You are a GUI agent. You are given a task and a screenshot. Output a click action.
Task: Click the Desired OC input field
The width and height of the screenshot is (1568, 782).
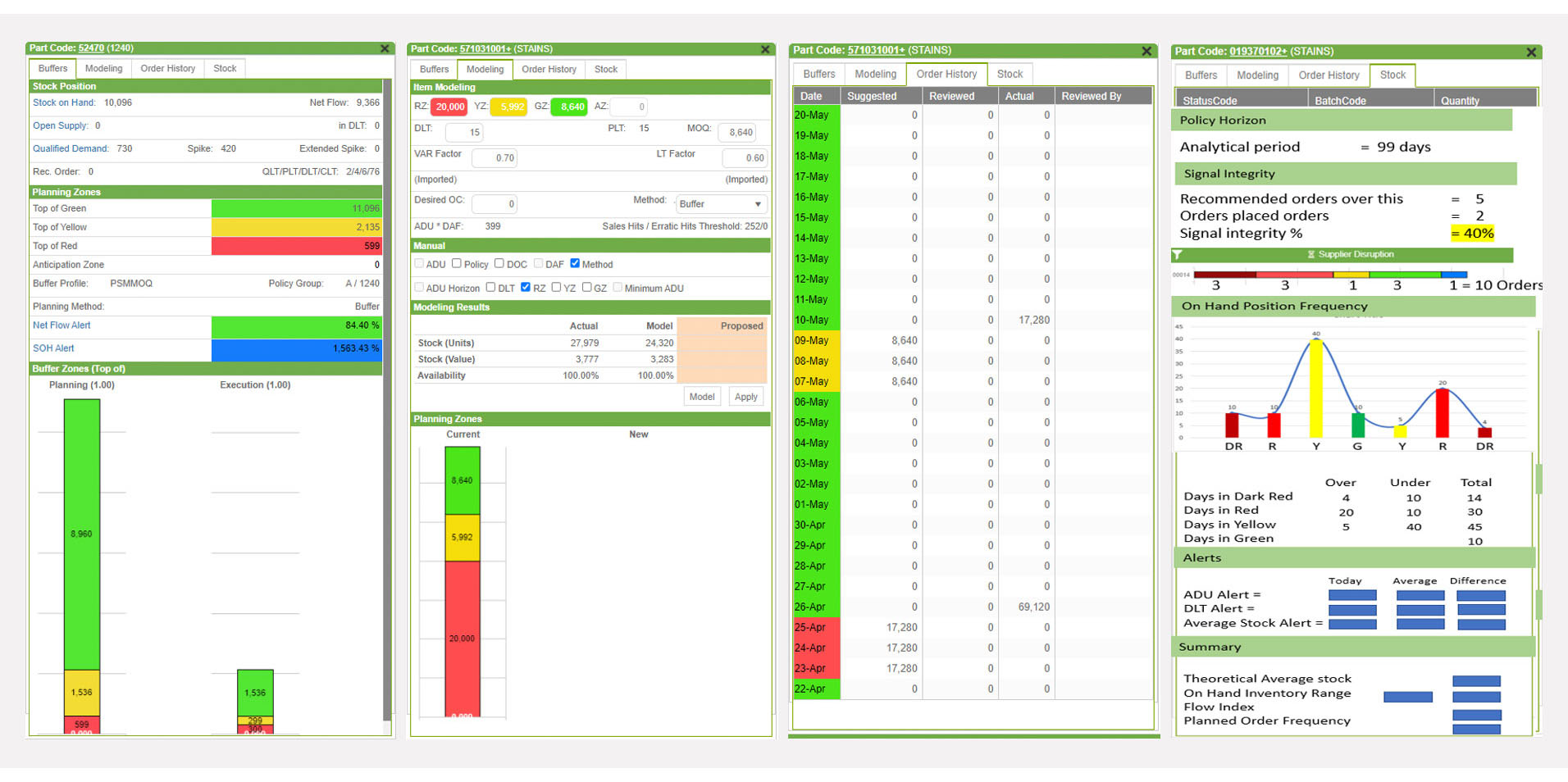pos(495,204)
